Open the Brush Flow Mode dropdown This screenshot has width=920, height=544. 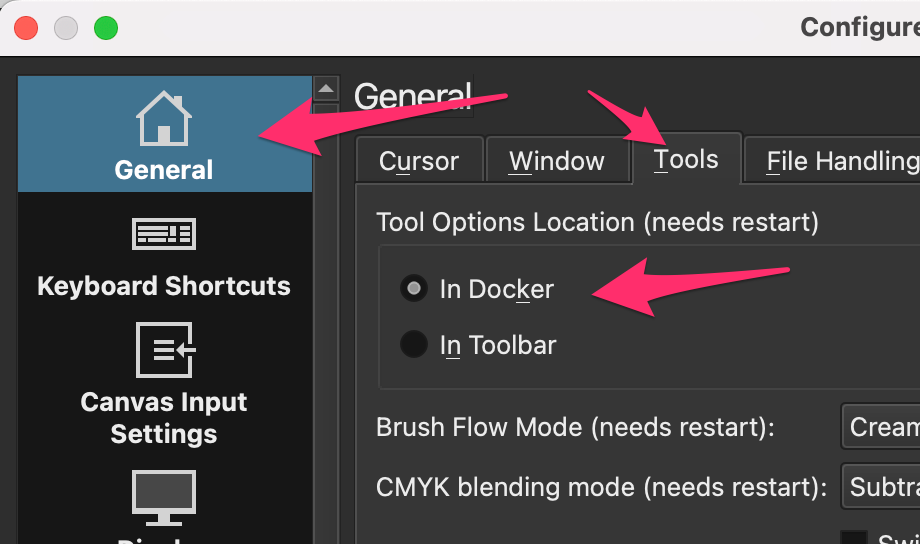880,428
